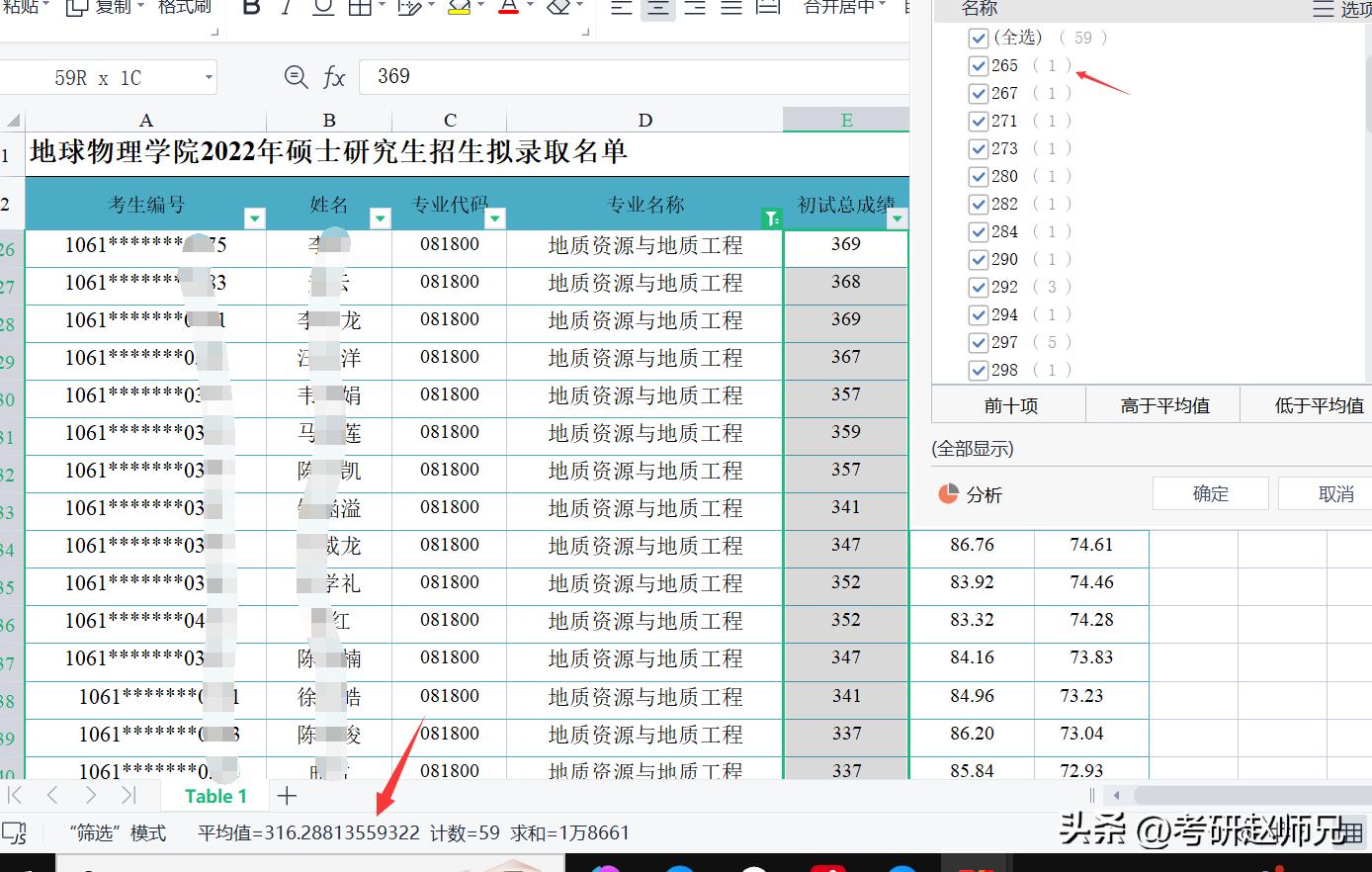Expand the Name Box dropdown
This screenshot has height=872, width=1372.
(207, 76)
